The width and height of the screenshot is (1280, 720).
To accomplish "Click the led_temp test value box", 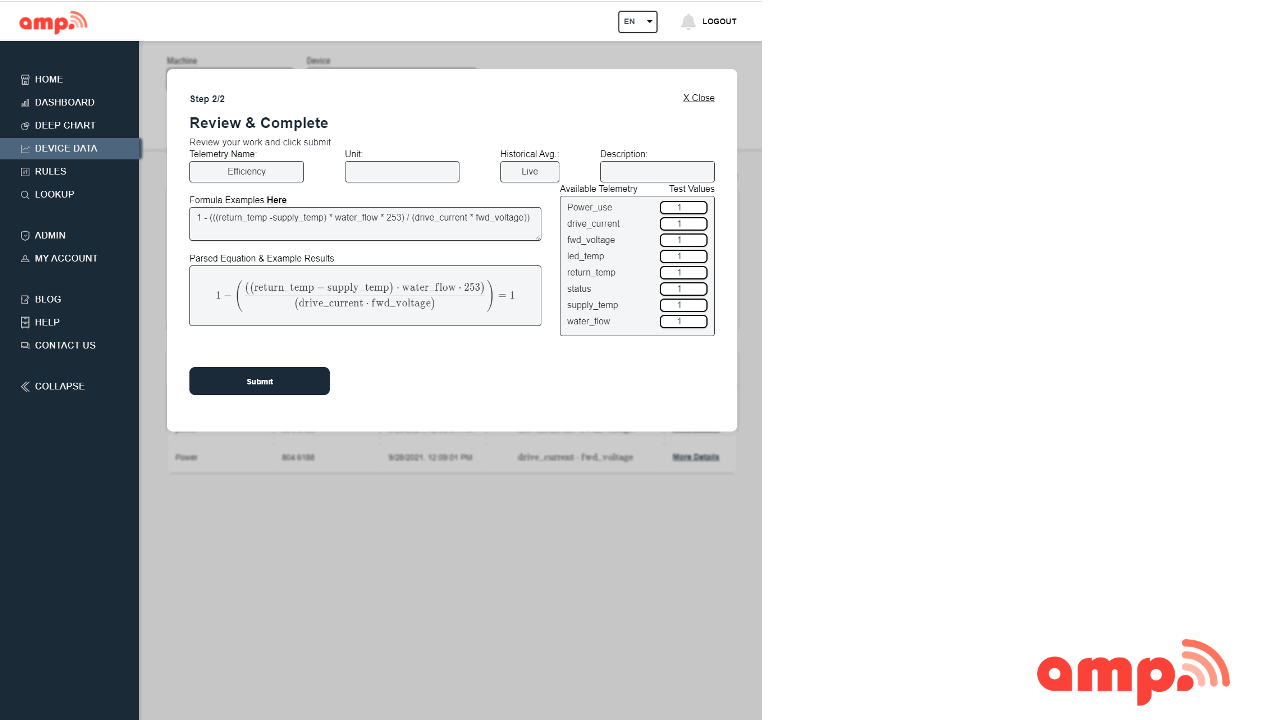I will pyautogui.click(x=684, y=256).
